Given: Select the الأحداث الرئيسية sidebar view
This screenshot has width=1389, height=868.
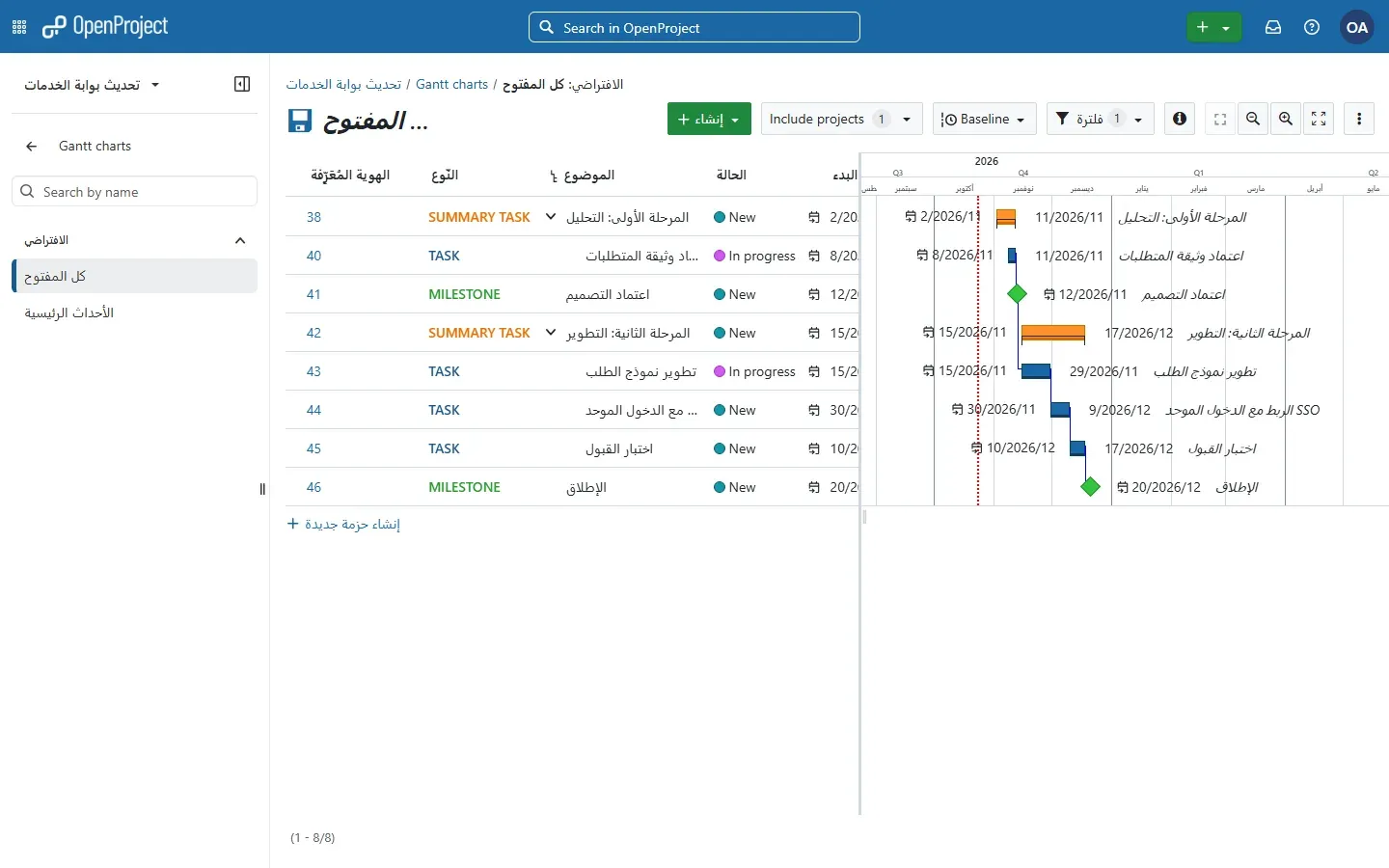Looking at the screenshot, I should click(x=135, y=312).
